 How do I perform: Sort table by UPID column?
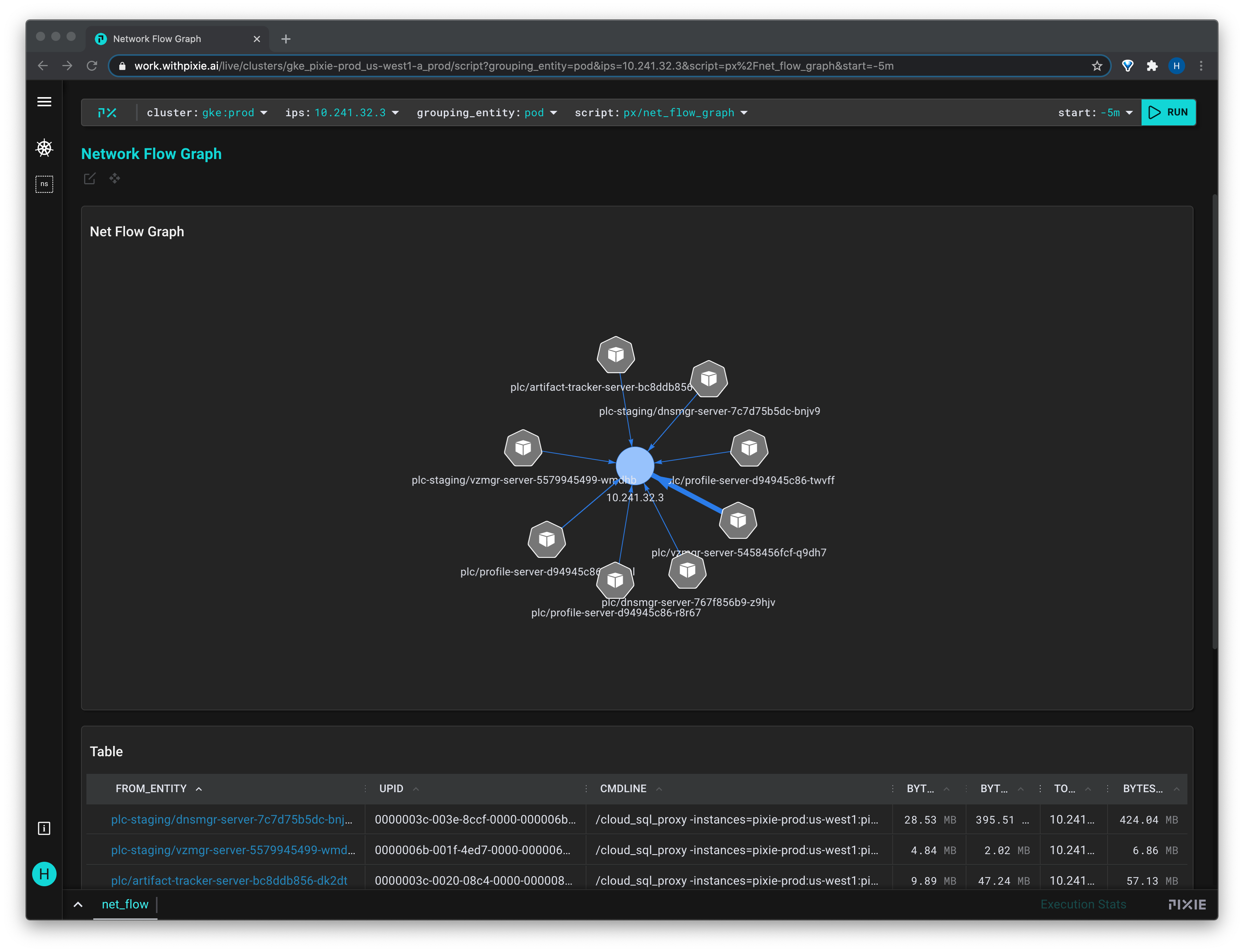coord(391,789)
